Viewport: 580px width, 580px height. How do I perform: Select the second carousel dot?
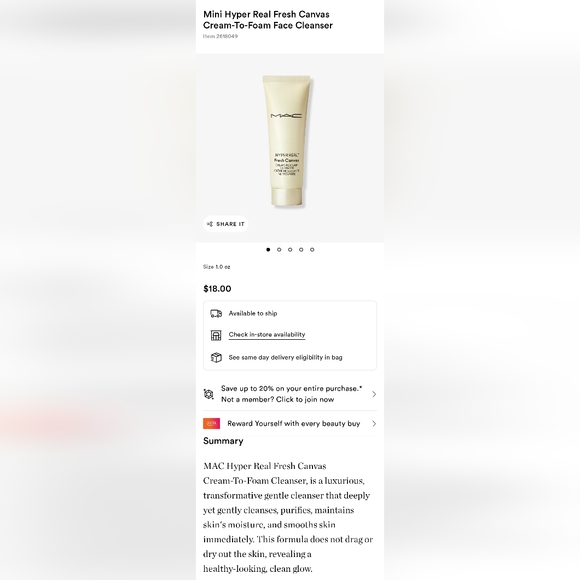279,250
